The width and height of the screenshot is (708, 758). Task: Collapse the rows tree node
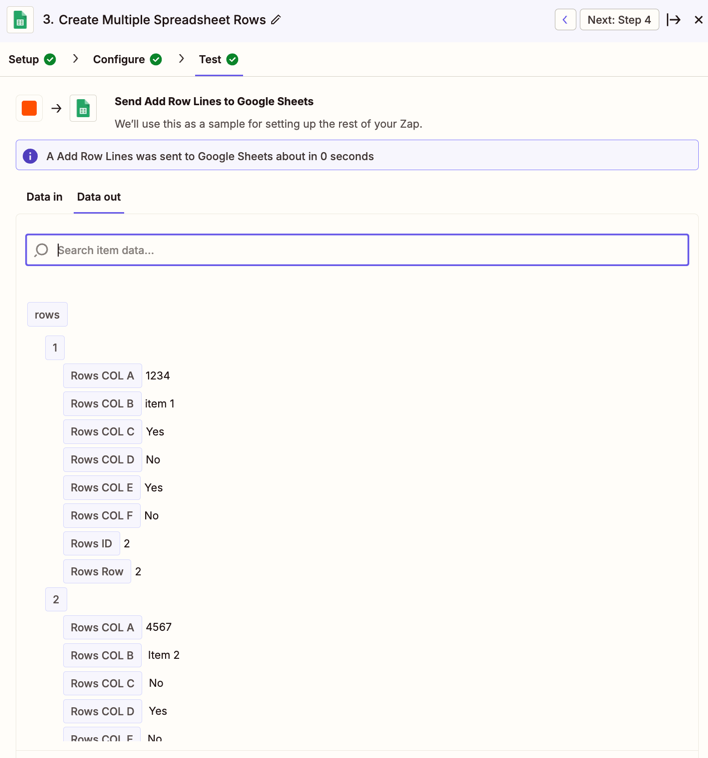tap(47, 315)
